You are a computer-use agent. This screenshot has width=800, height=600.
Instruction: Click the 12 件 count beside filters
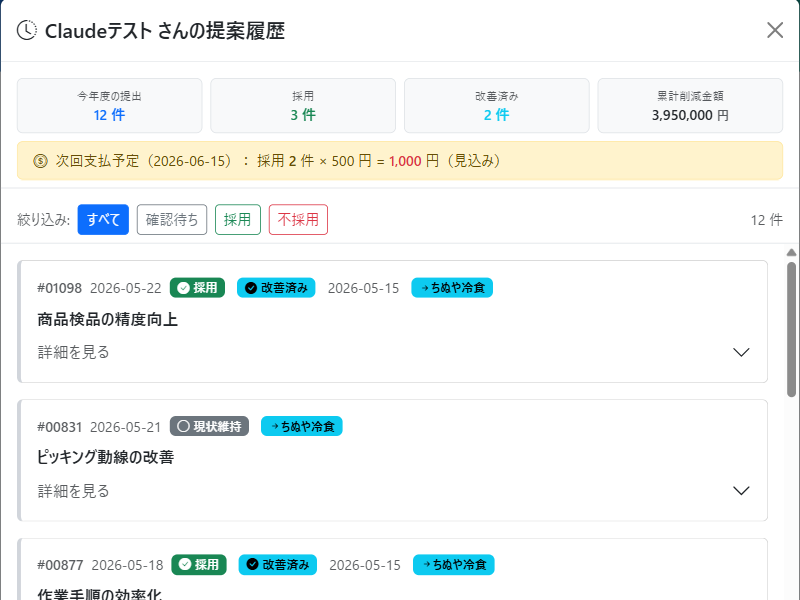(x=766, y=220)
